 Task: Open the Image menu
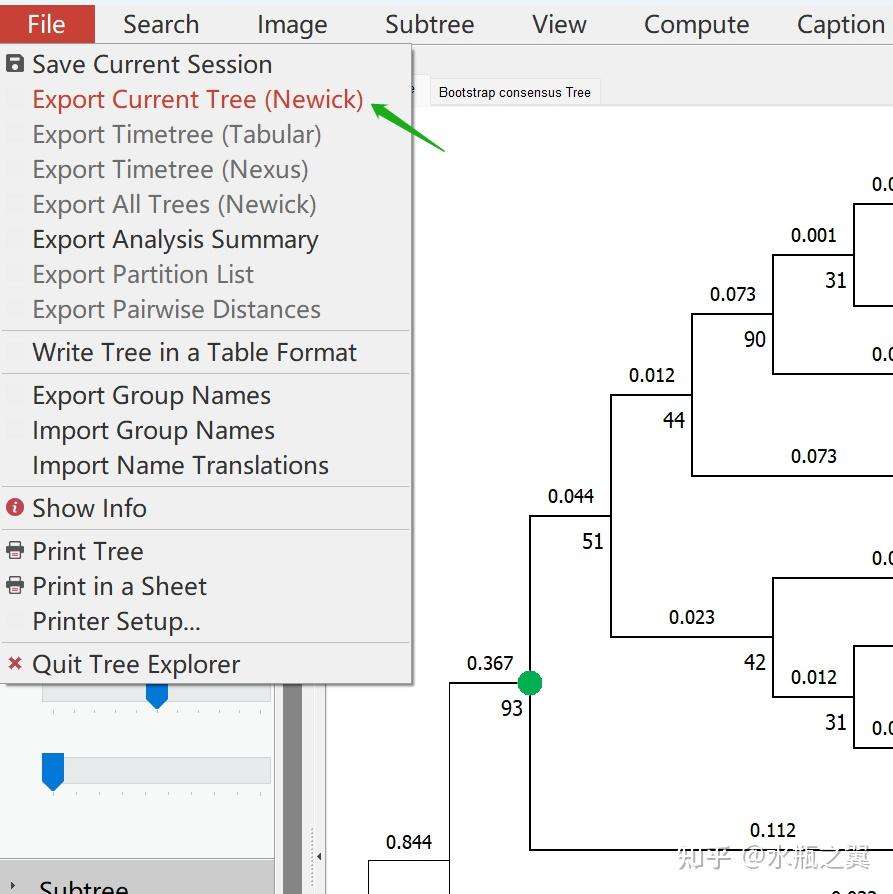tap(292, 25)
